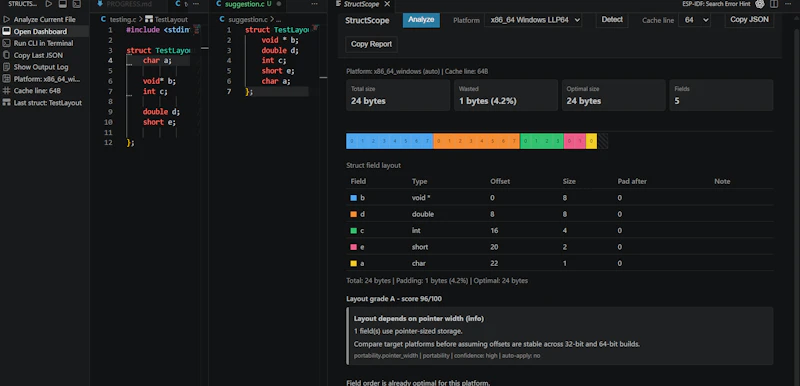Click the field b row in layout table
Viewport: 800px width, 386px height.
[x=560, y=198]
